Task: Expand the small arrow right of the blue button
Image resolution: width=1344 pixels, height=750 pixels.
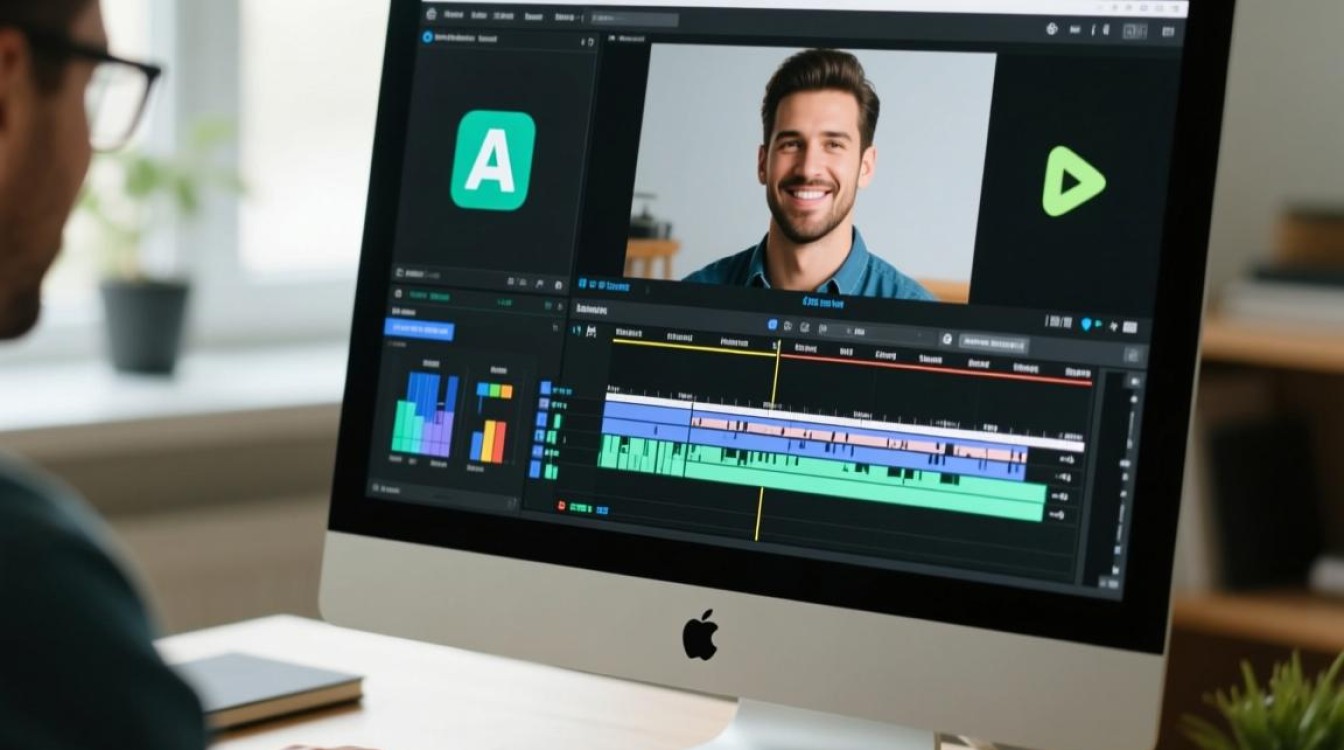Action: click(556, 327)
